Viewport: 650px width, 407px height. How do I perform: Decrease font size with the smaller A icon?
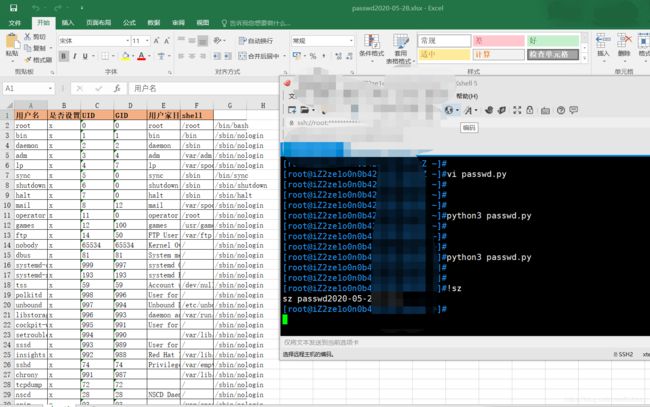[167, 41]
